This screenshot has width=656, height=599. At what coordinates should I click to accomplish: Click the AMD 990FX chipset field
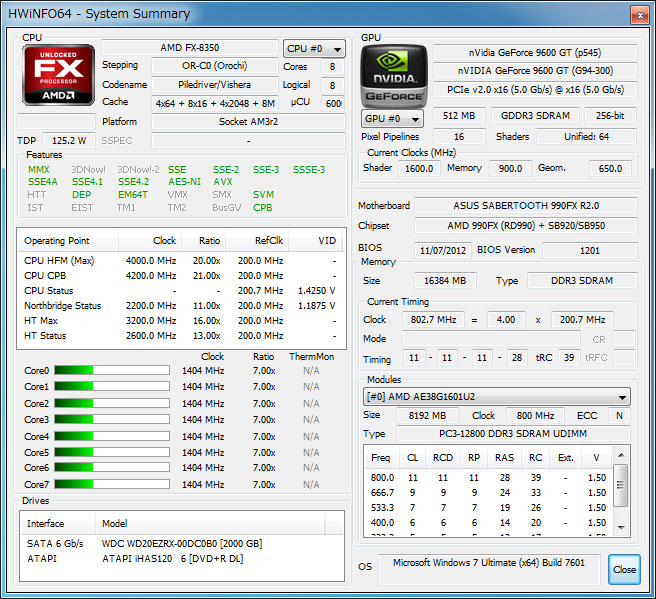coord(526,226)
